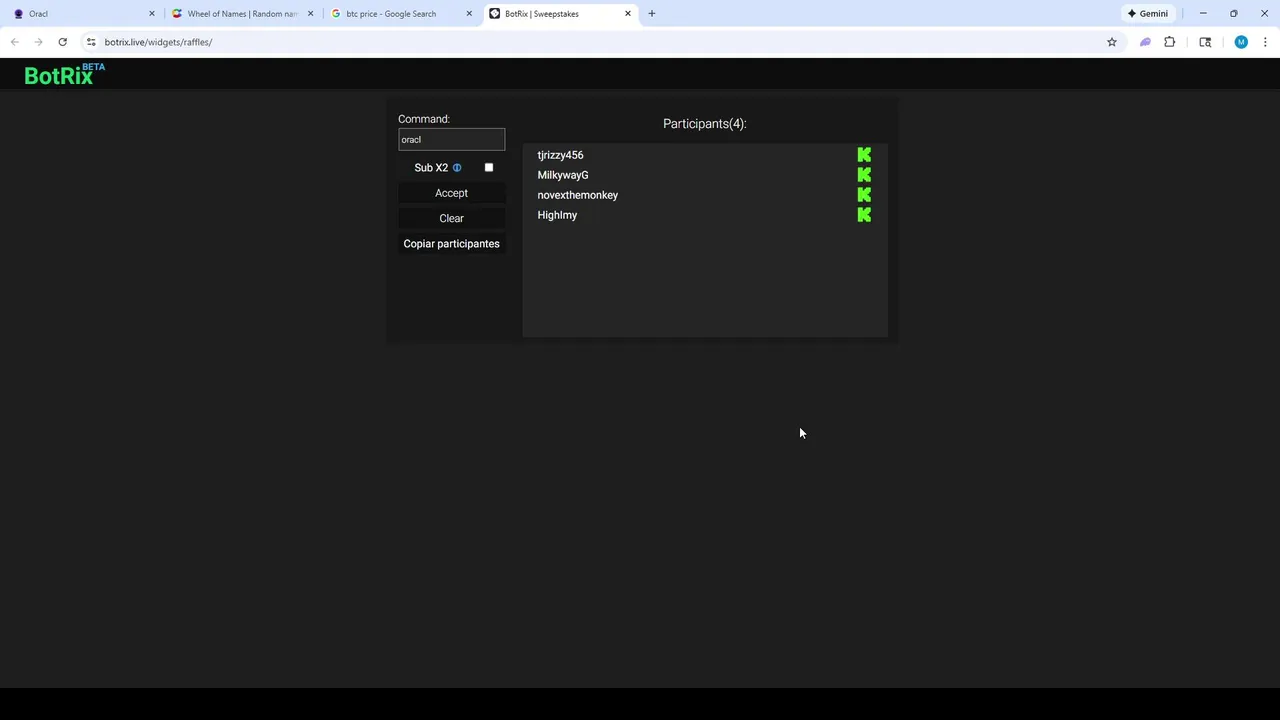
Task: Click the Kick icon next to tjrizzy456
Action: (x=864, y=155)
